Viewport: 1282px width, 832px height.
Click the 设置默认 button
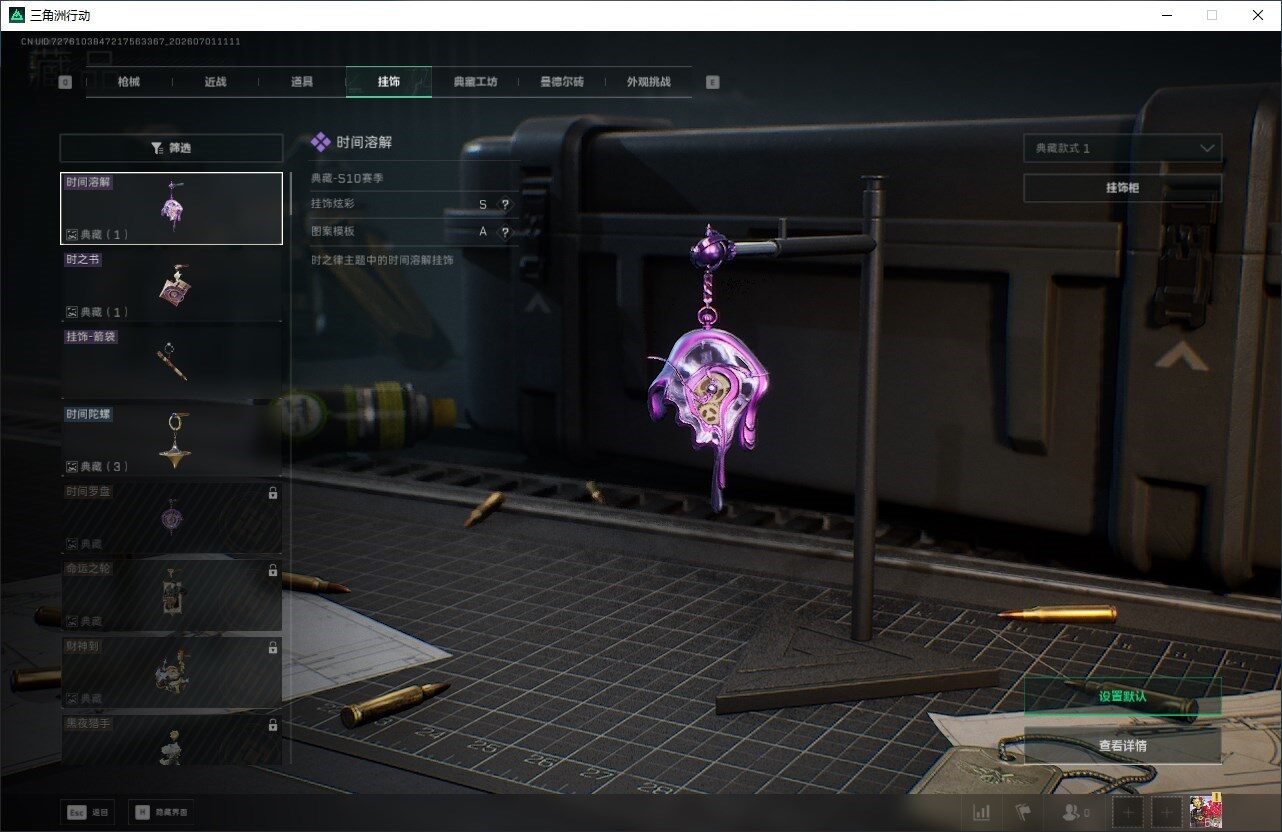(x=1123, y=696)
